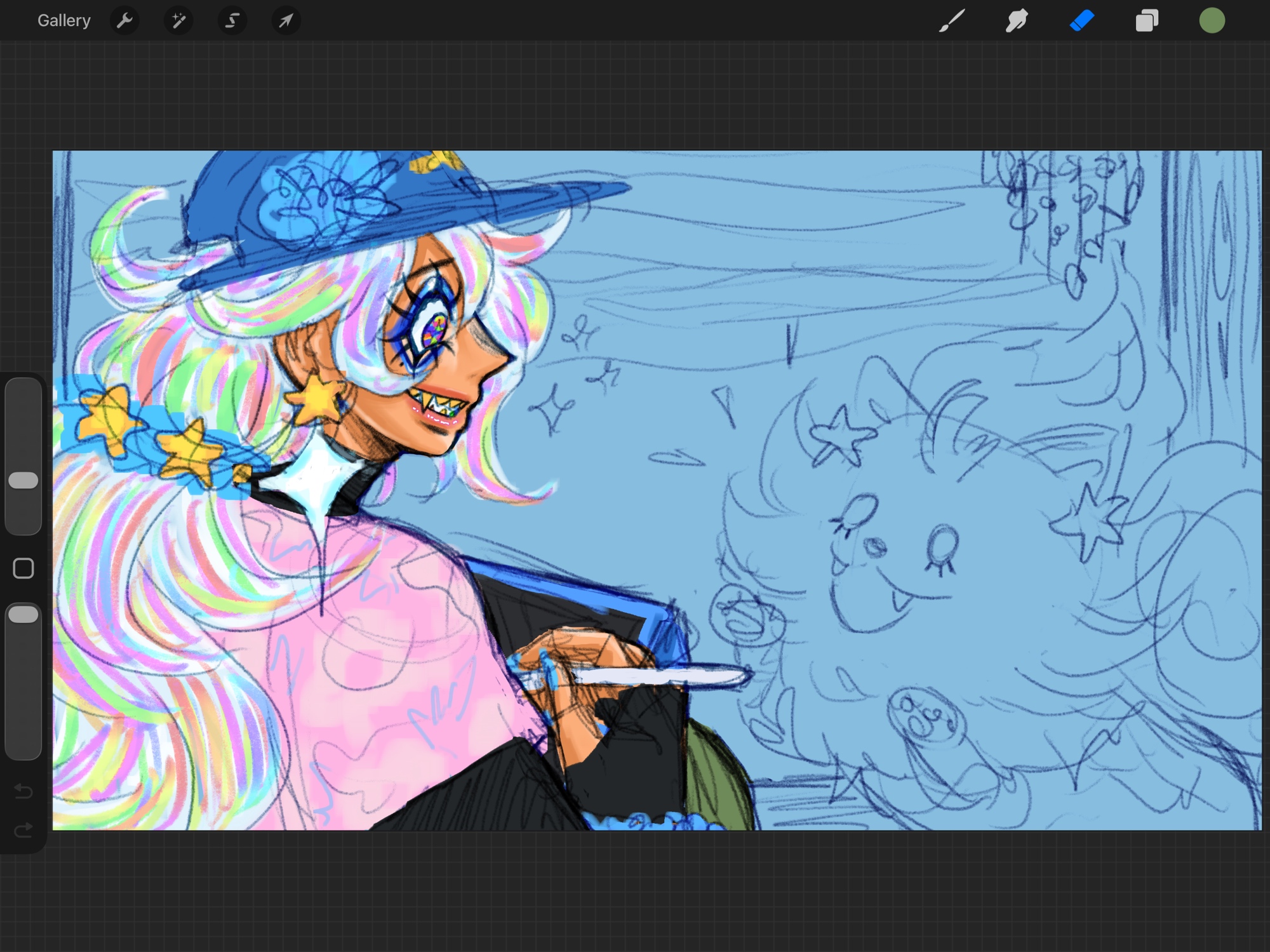Open the green active color swatch
The height and width of the screenshot is (952, 1270).
(1212, 21)
